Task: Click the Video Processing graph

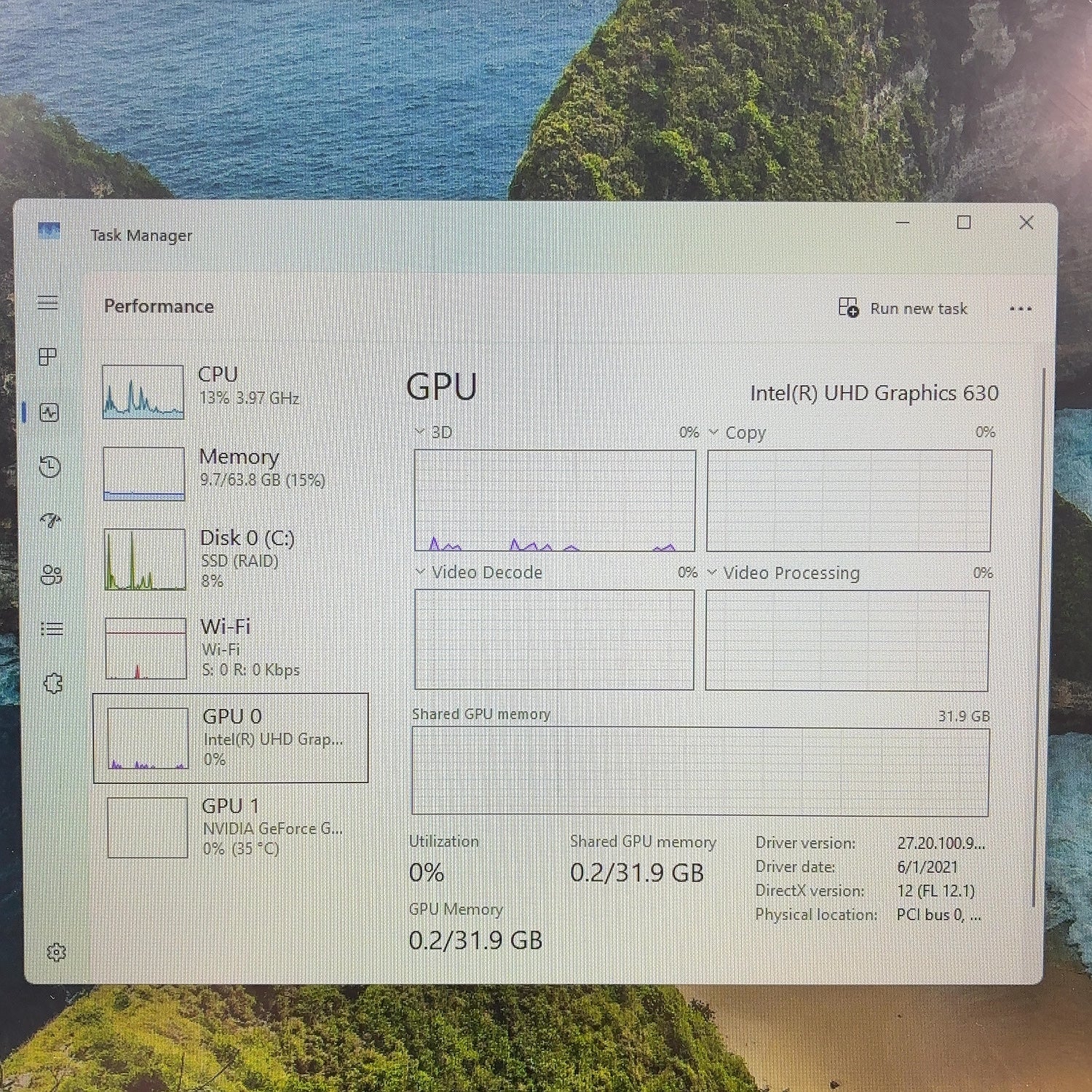Action: [x=847, y=641]
